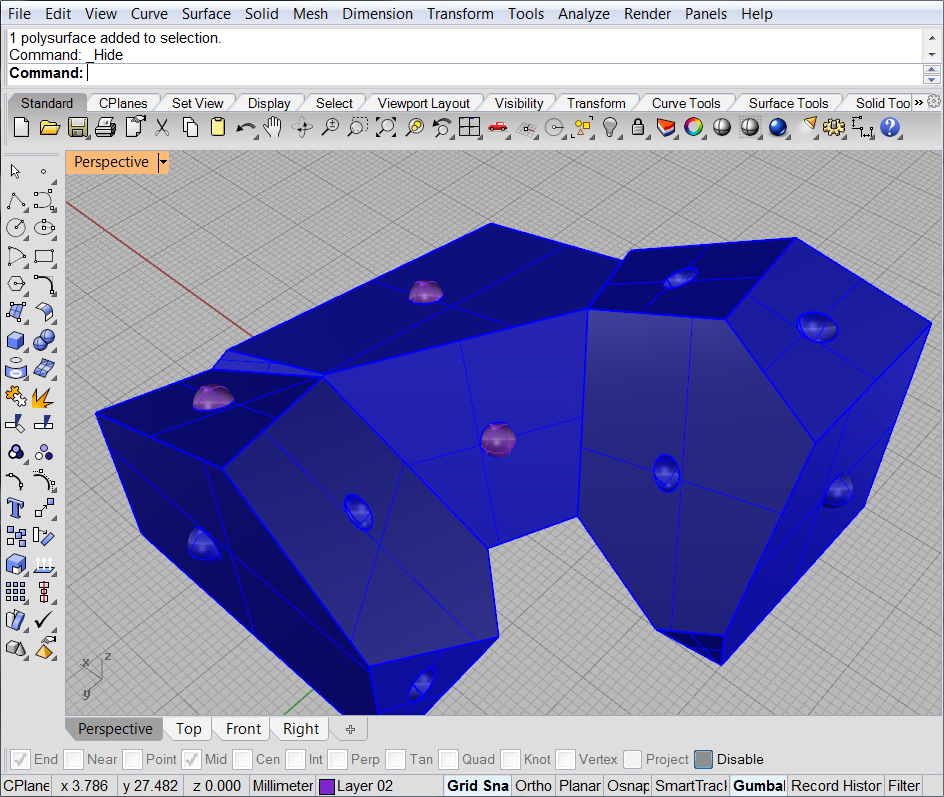The image size is (944, 797).
Task: Switch to the Curve Tools tab
Action: click(x=686, y=104)
